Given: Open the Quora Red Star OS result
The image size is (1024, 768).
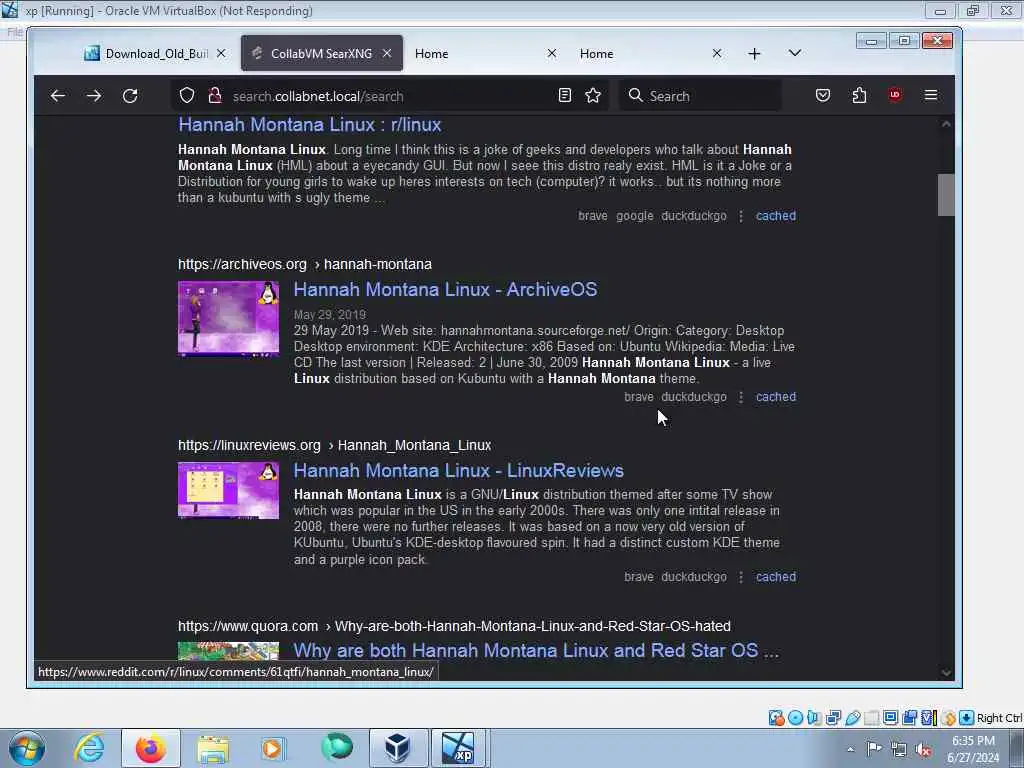Looking at the screenshot, I should (x=536, y=650).
